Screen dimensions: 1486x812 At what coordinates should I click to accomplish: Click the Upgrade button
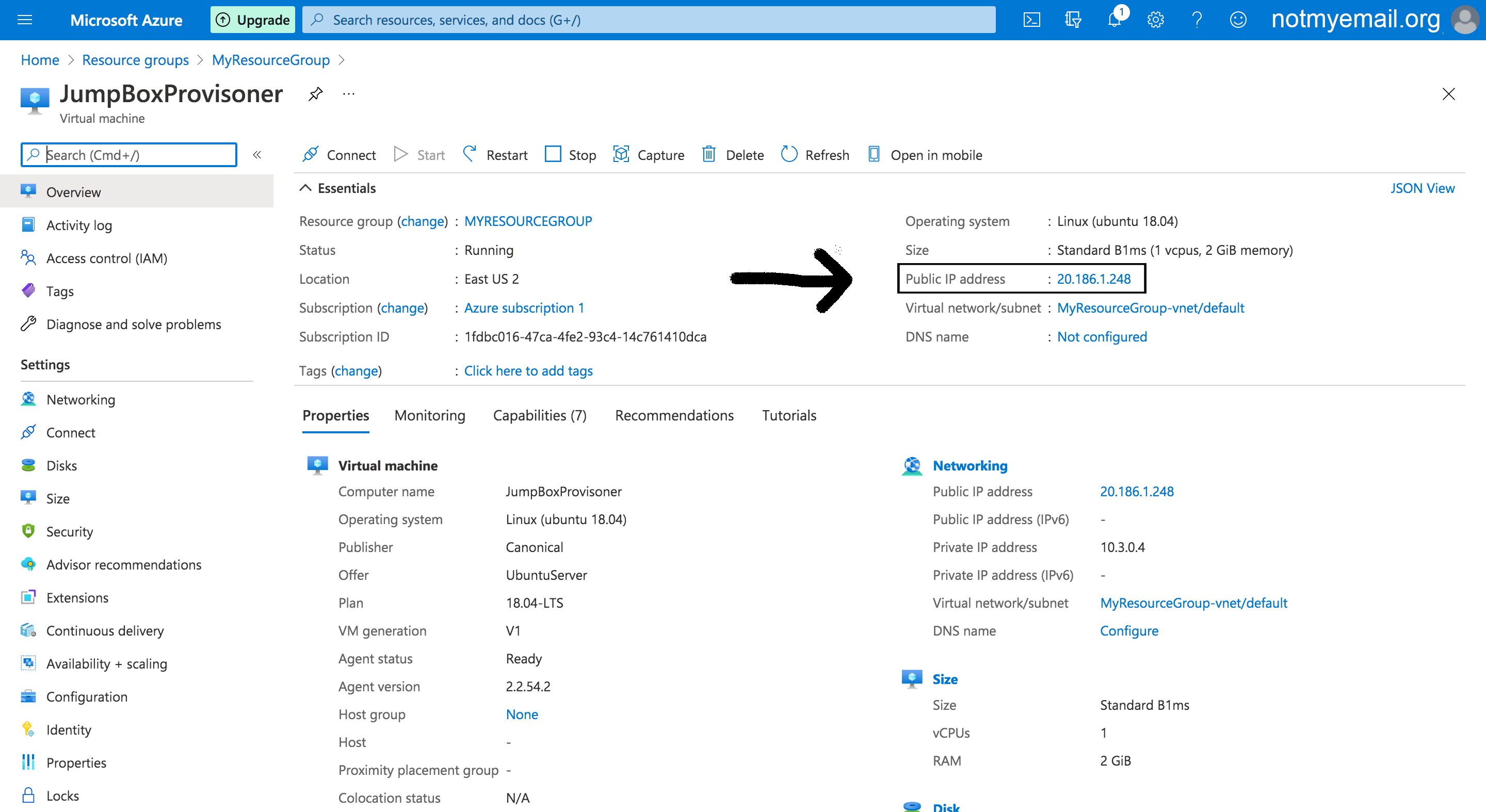253,20
